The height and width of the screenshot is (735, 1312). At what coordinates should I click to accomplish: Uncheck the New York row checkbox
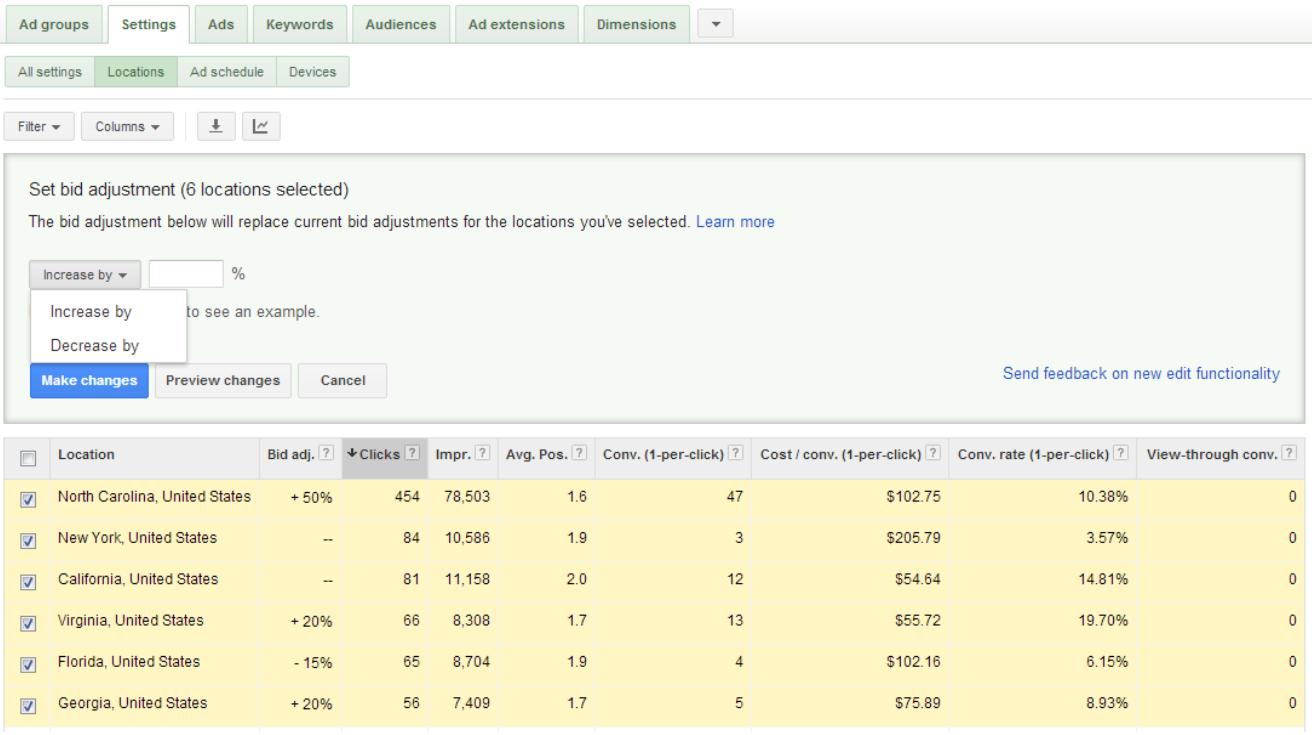27,539
